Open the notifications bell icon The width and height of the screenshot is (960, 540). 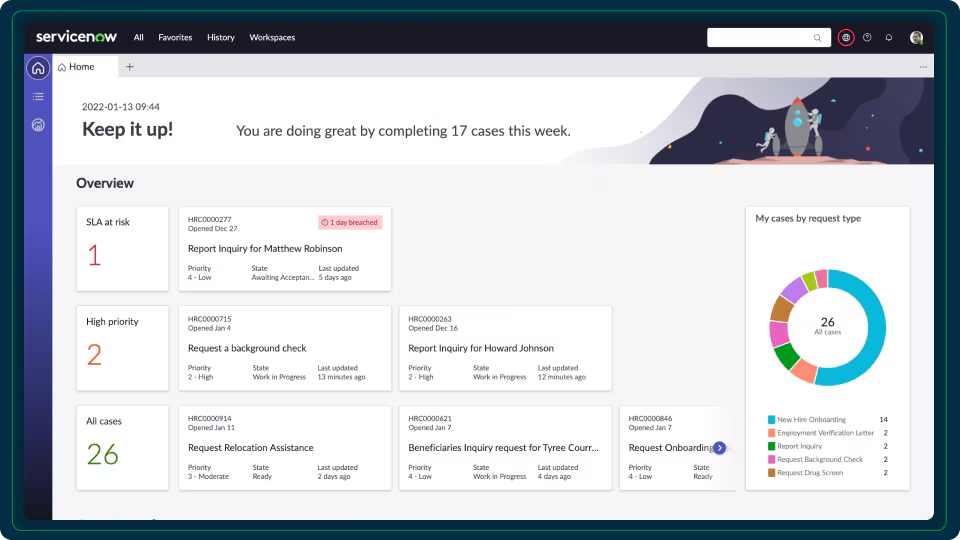(888, 37)
